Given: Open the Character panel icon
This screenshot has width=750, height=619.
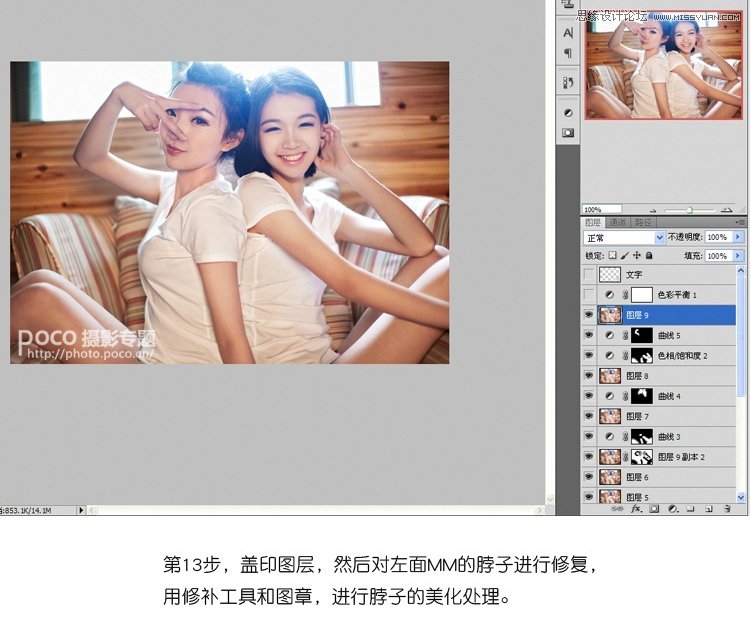Looking at the screenshot, I should click(x=568, y=33).
